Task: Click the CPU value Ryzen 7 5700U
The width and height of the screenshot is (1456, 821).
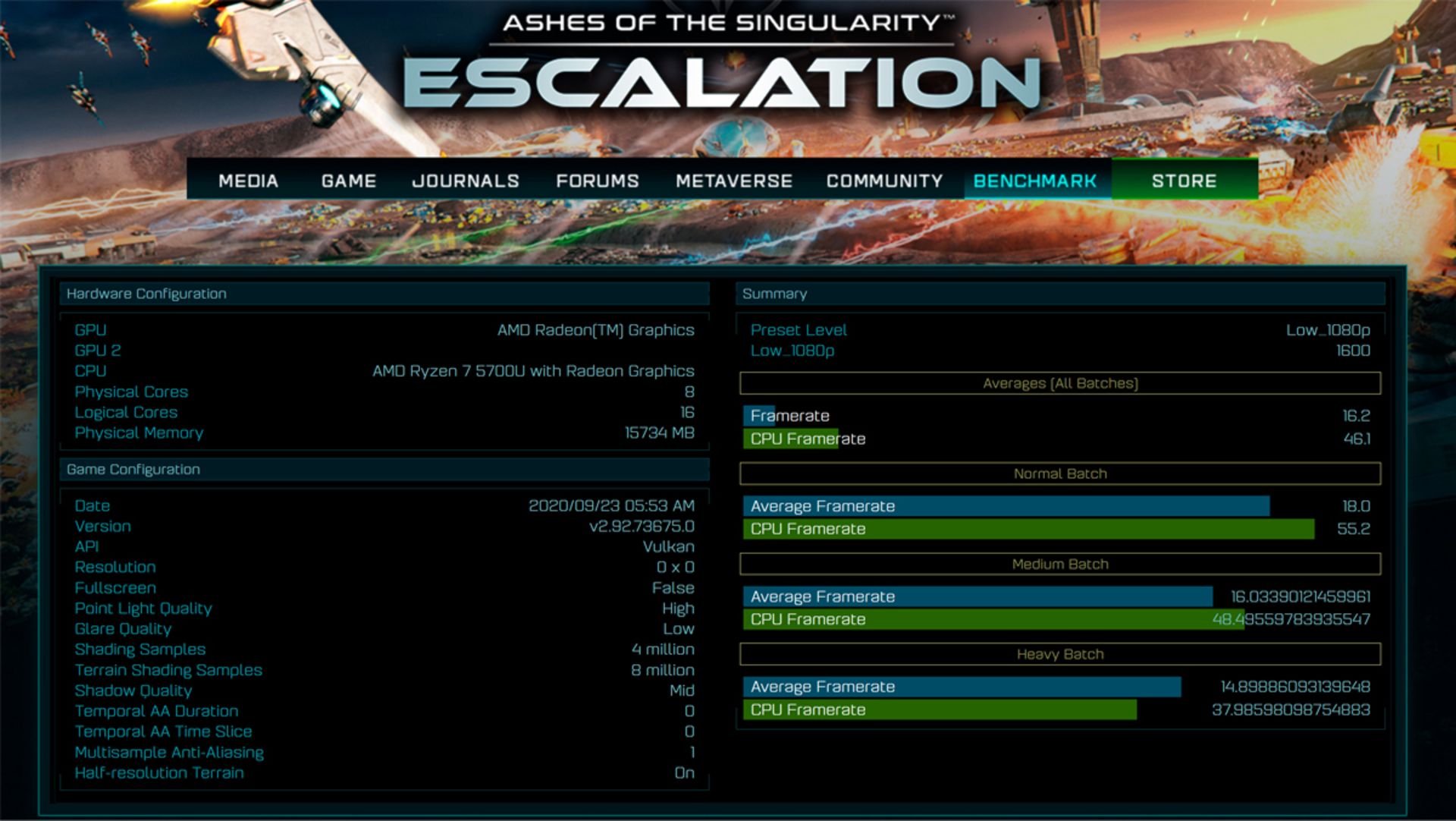Action: (533, 371)
